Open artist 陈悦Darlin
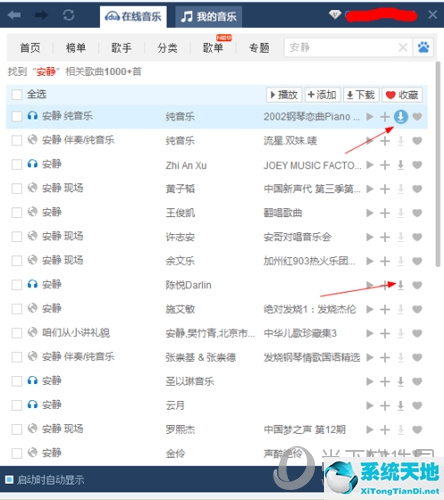The height and width of the screenshot is (500, 444). click(188, 285)
